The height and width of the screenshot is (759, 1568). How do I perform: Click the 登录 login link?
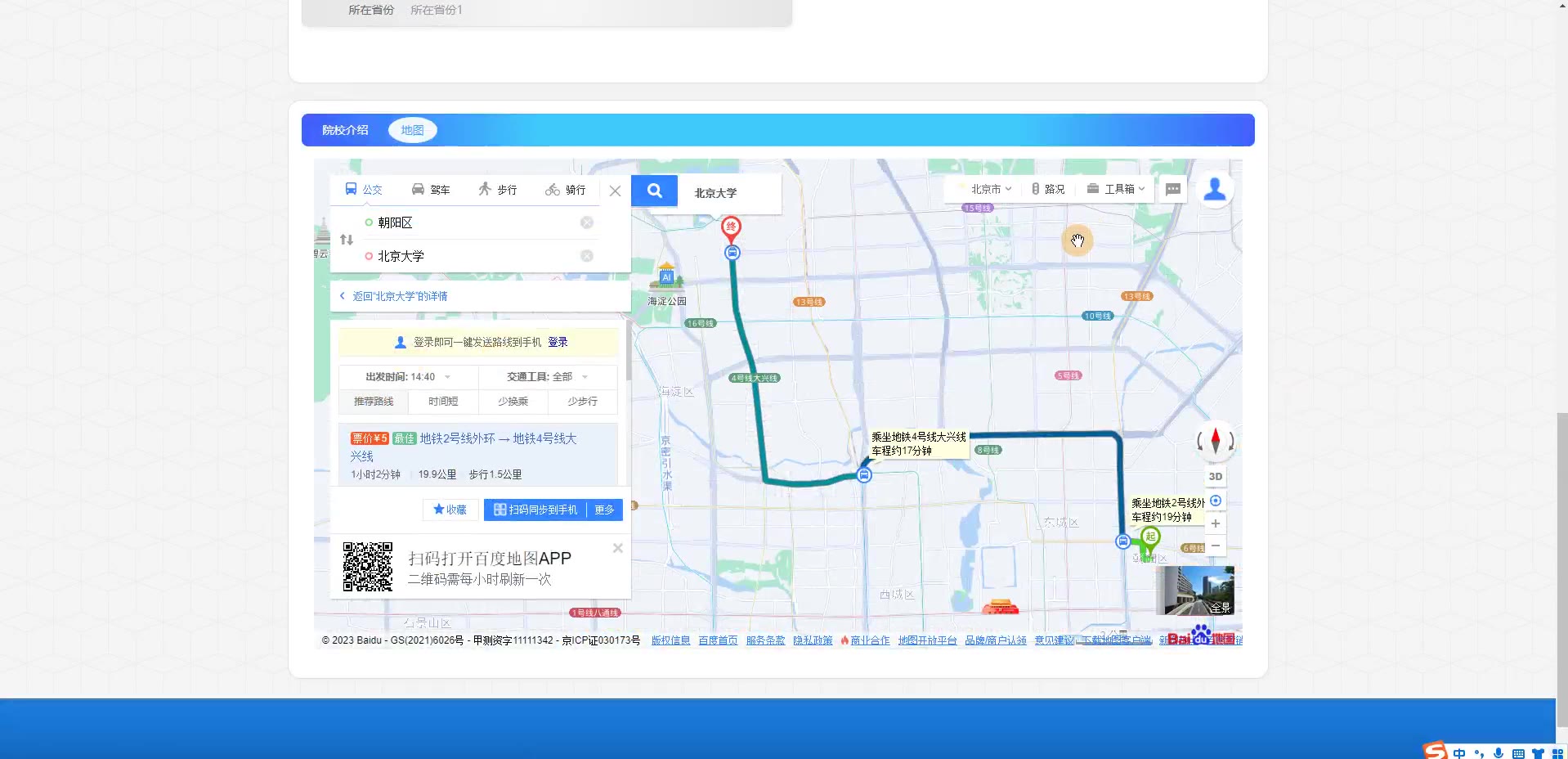(x=558, y=342)
